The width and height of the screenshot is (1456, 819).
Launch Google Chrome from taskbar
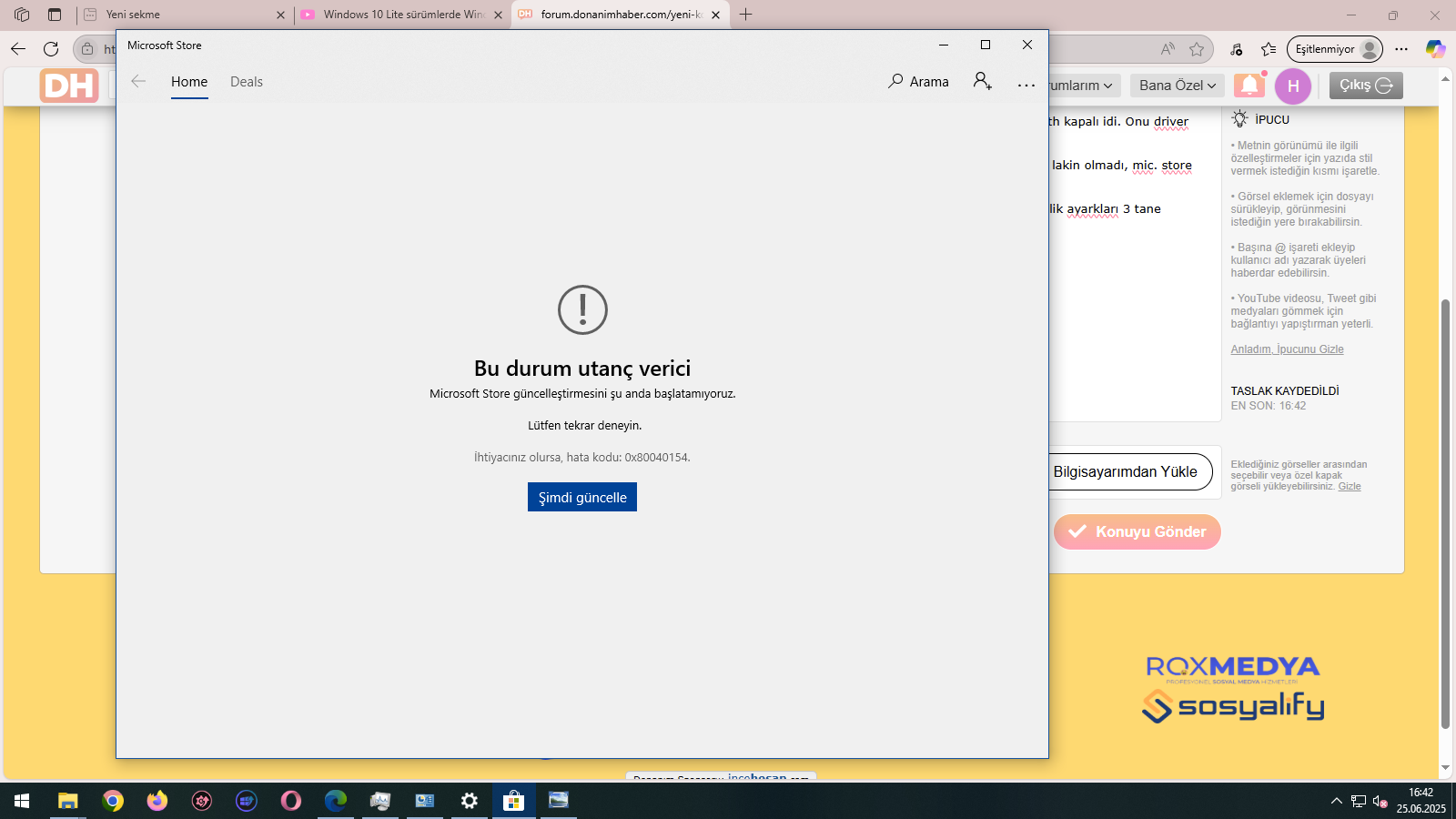113,801
